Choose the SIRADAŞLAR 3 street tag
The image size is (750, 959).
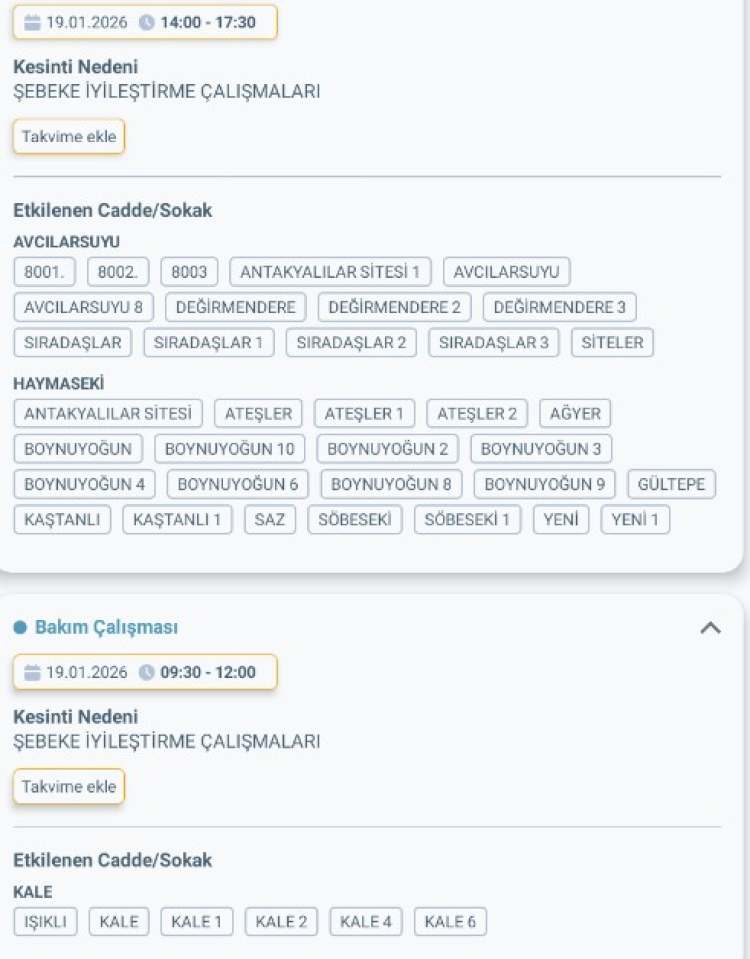coord(494,343)
